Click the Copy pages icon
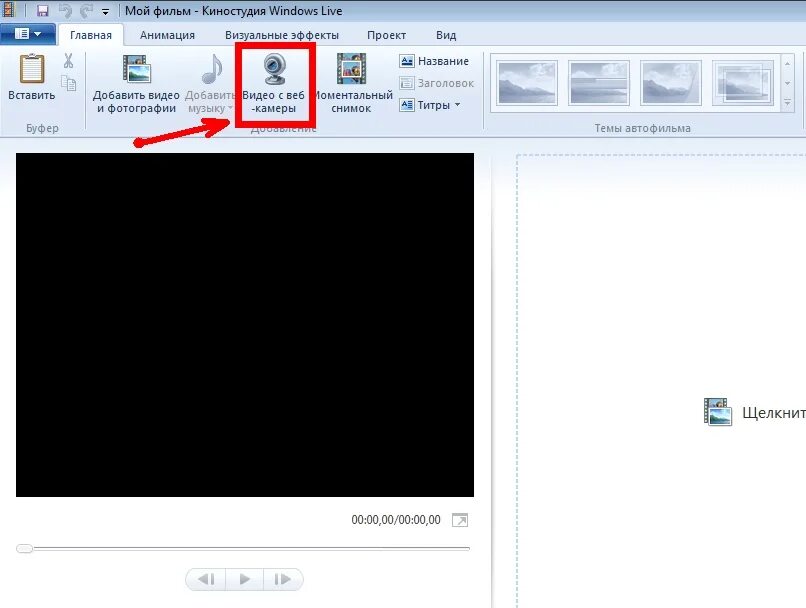This screenshot has width=806, height=608. coord(68,83)
